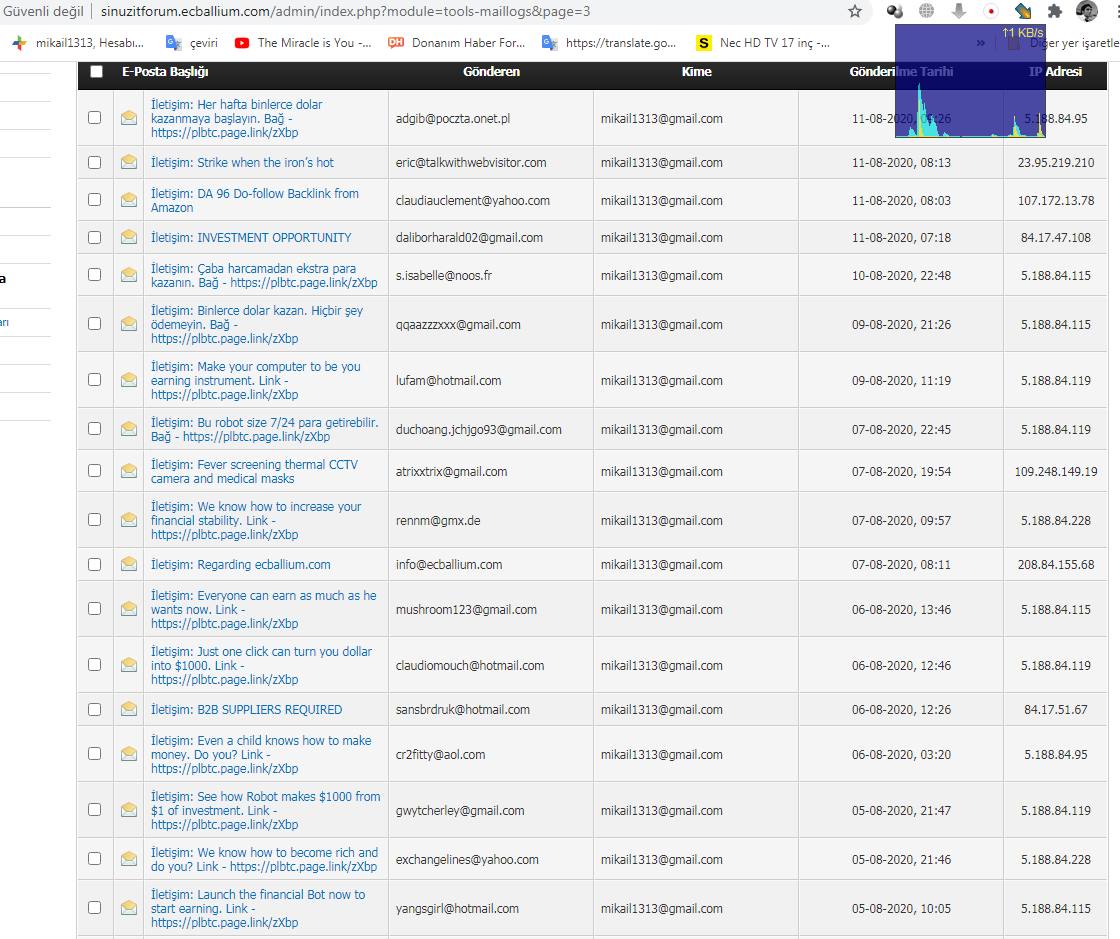
Task: Check the box for 'Strike when the iron's hot'
Action: click(x=95, y=162)
